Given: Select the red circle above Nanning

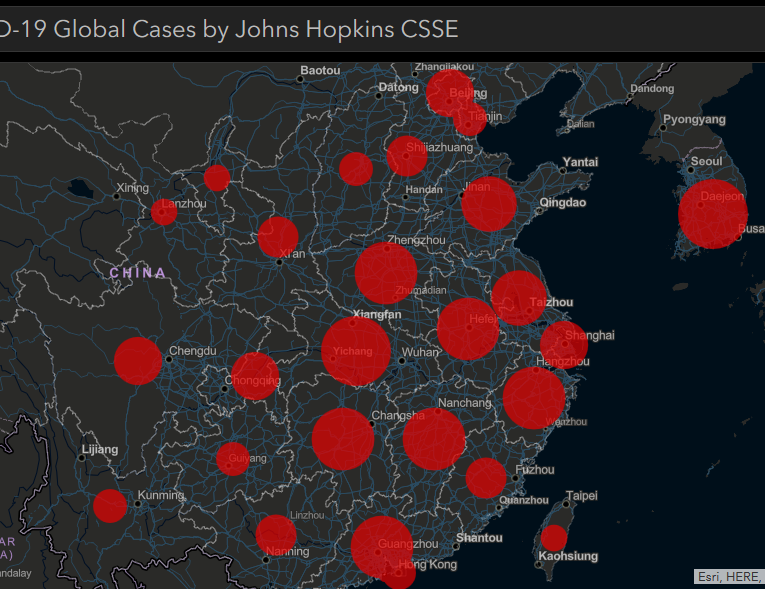Looking at the screenshot, I should coord(276,535).
